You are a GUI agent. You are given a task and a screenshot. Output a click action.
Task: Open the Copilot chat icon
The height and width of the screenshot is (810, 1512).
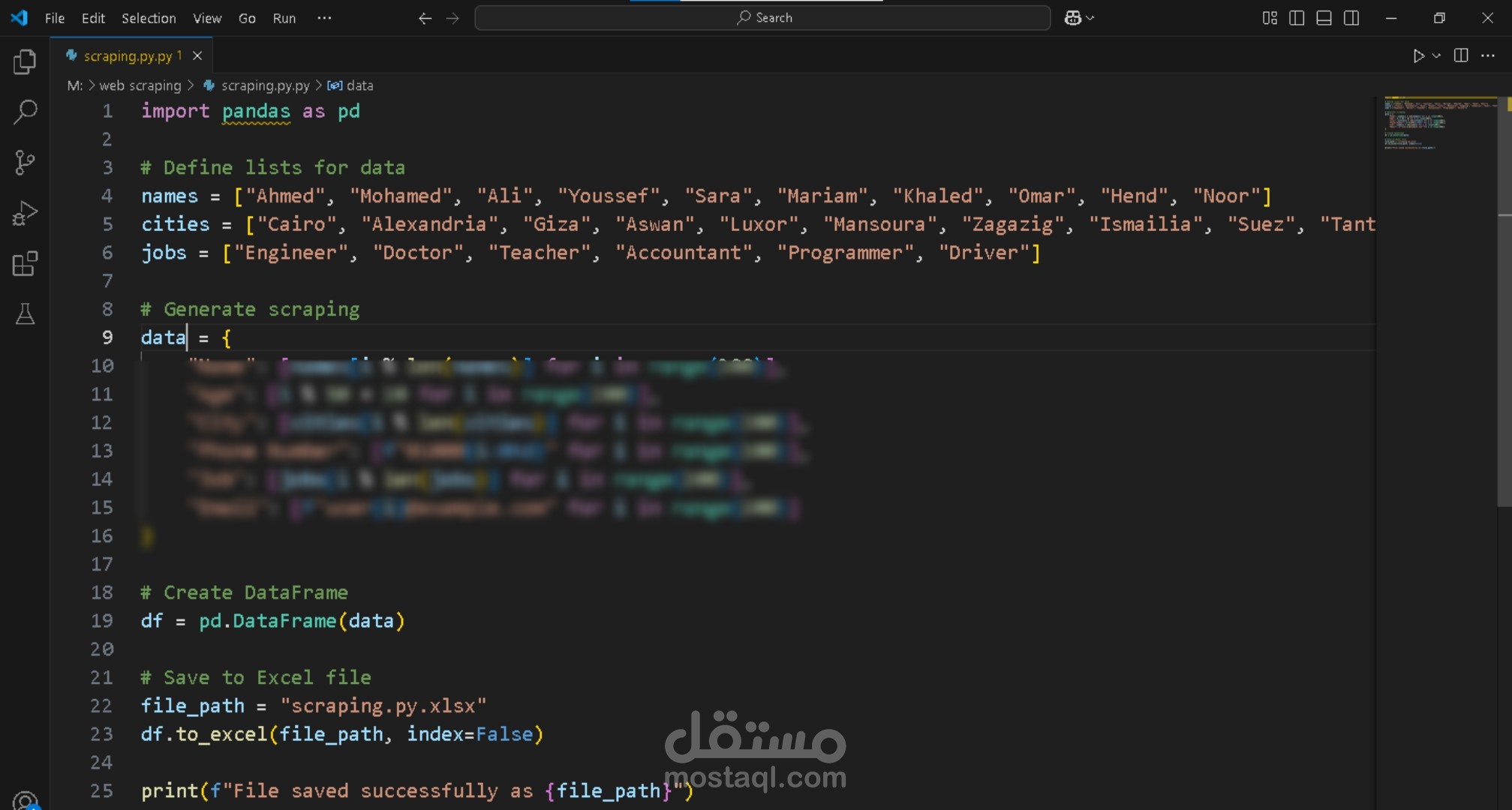(1073, 18)
